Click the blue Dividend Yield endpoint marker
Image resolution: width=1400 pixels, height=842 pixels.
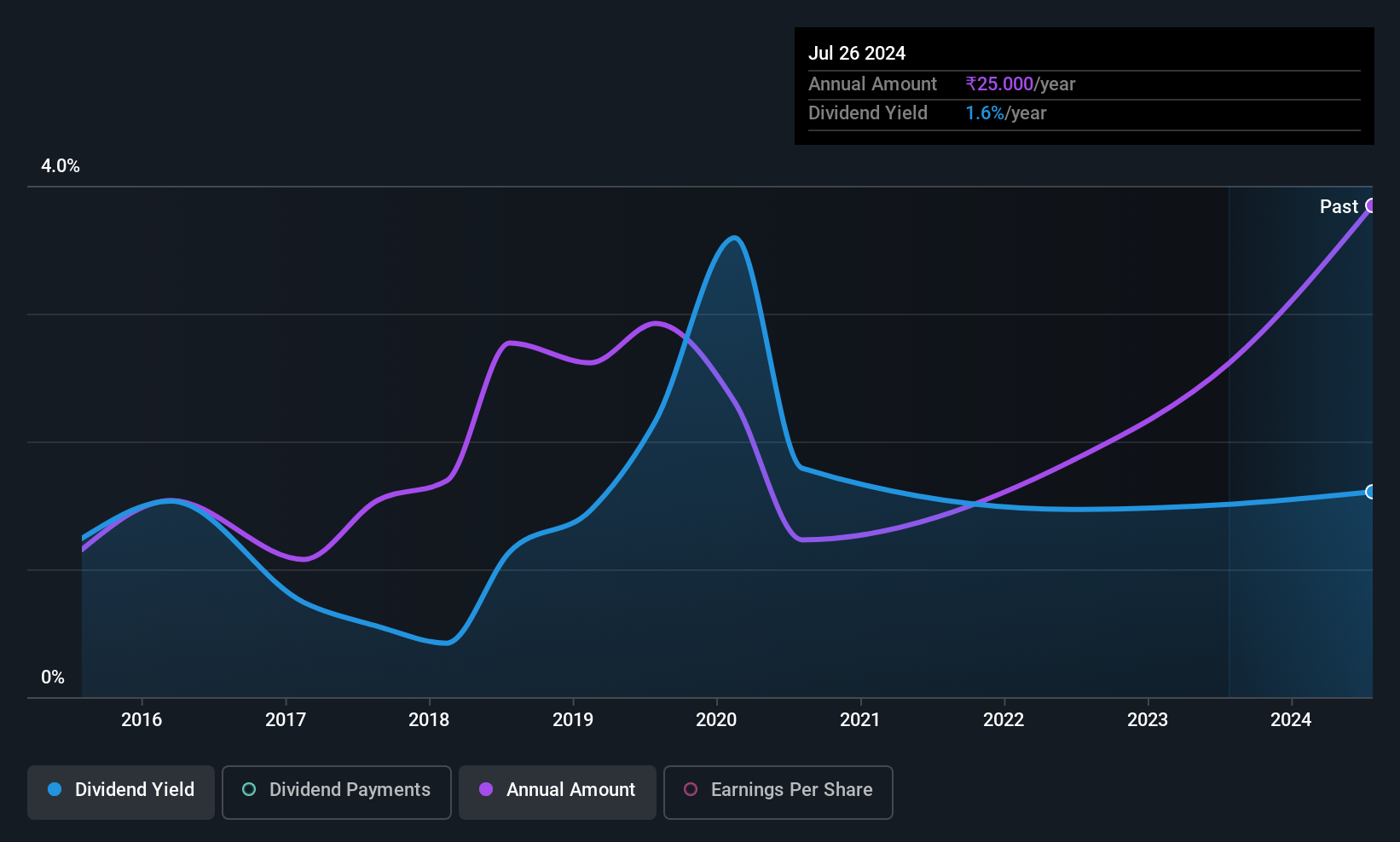click(x=1371, y=492)
